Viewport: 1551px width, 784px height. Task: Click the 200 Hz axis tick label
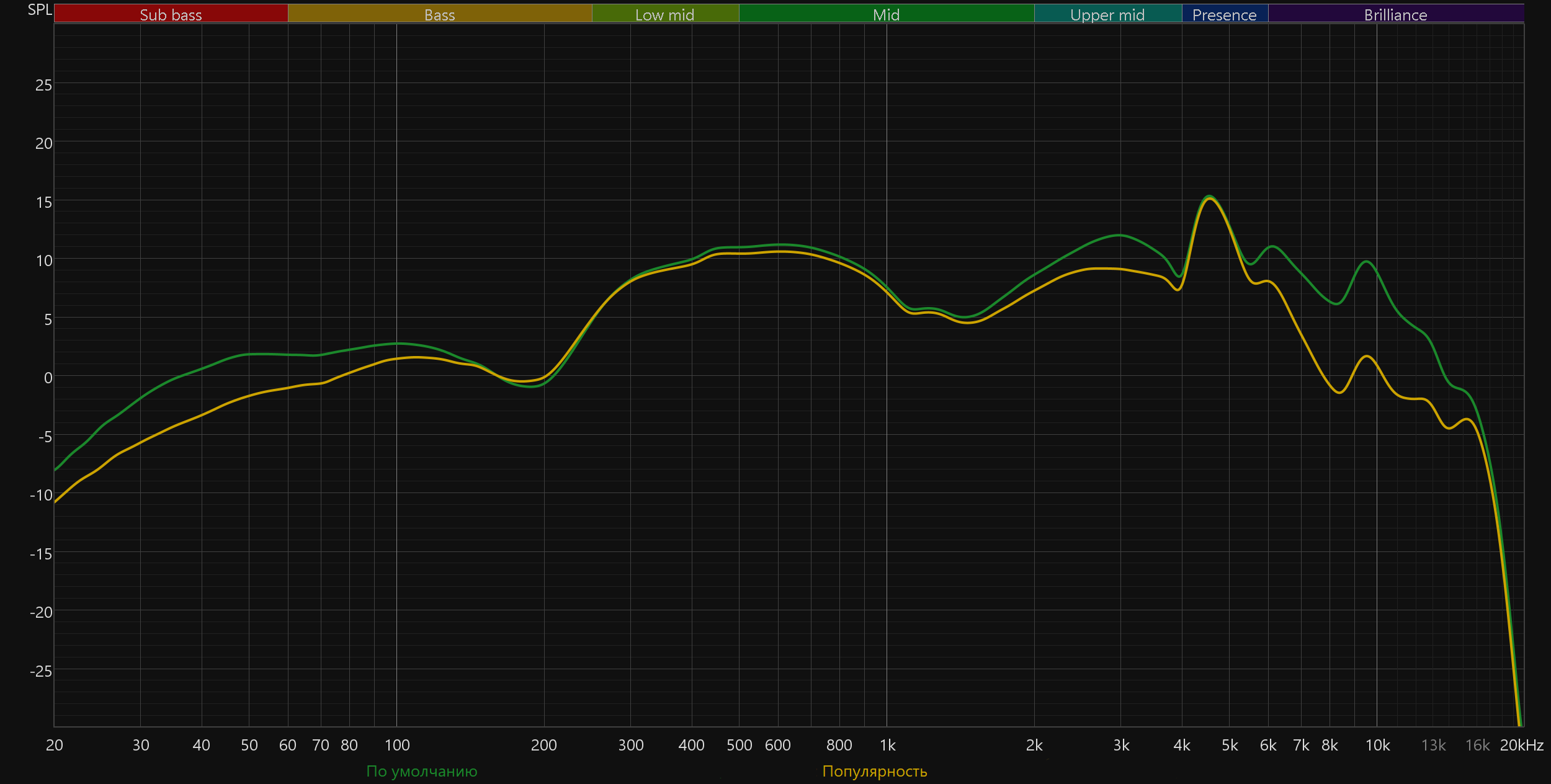pyautogui.click(x=543, y=745)
